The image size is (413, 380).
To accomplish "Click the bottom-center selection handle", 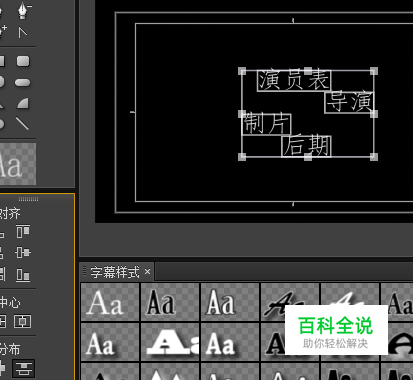I will (308, 157).
